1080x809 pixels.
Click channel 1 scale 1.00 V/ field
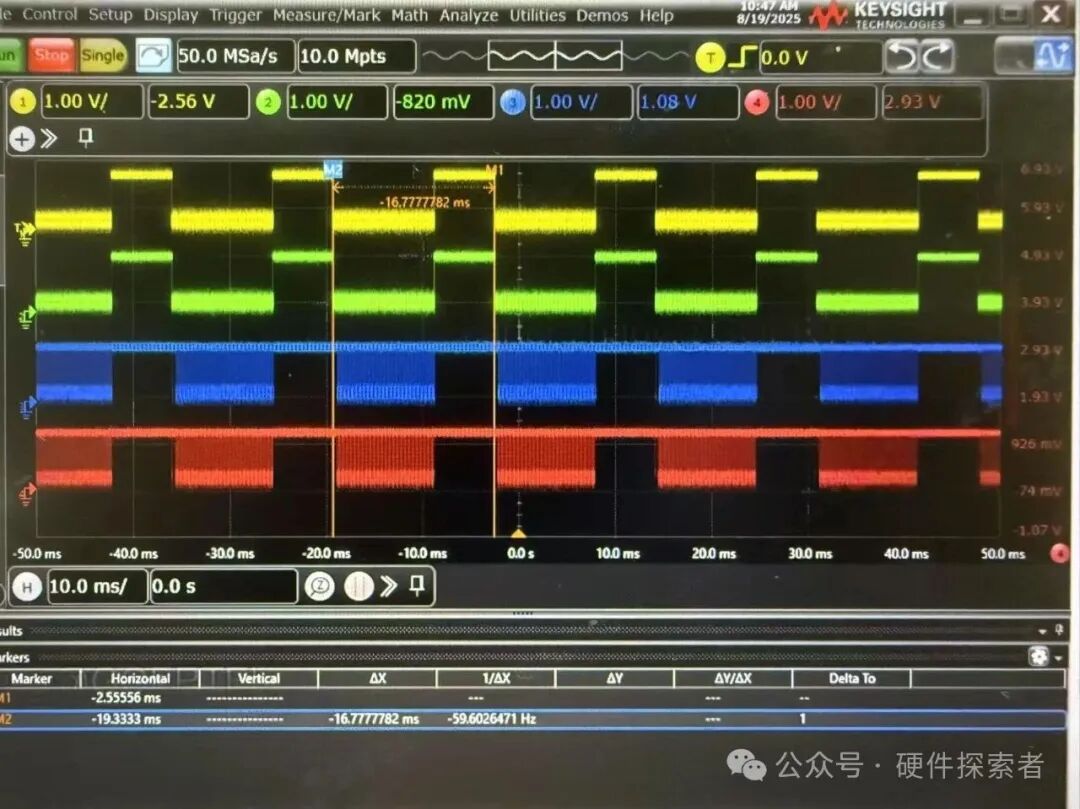coord(92,102)
